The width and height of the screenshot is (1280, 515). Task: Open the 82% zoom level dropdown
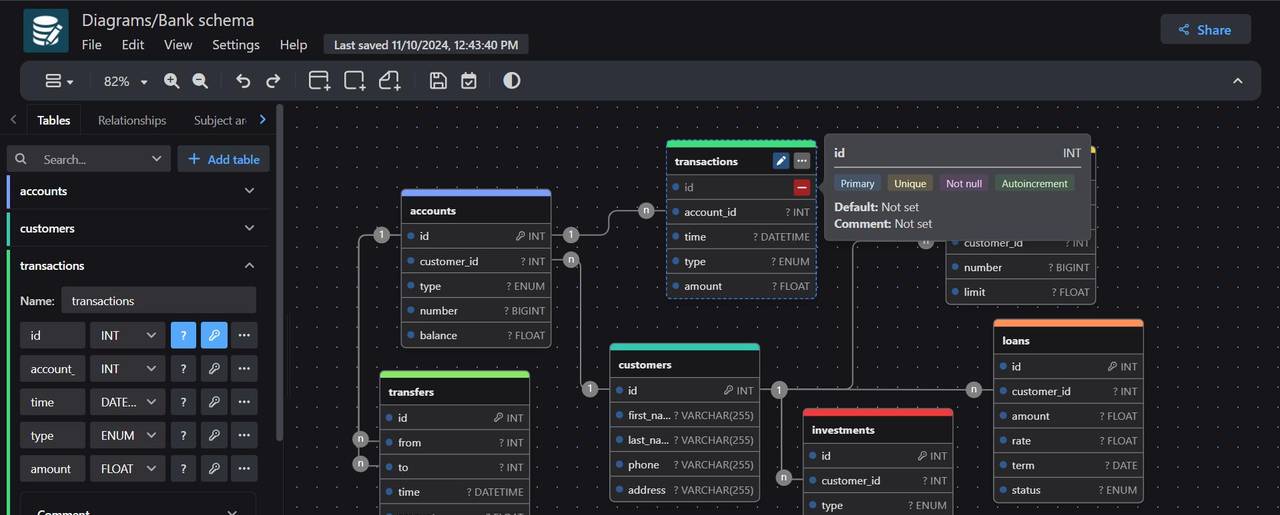click(x=126, y=81)
